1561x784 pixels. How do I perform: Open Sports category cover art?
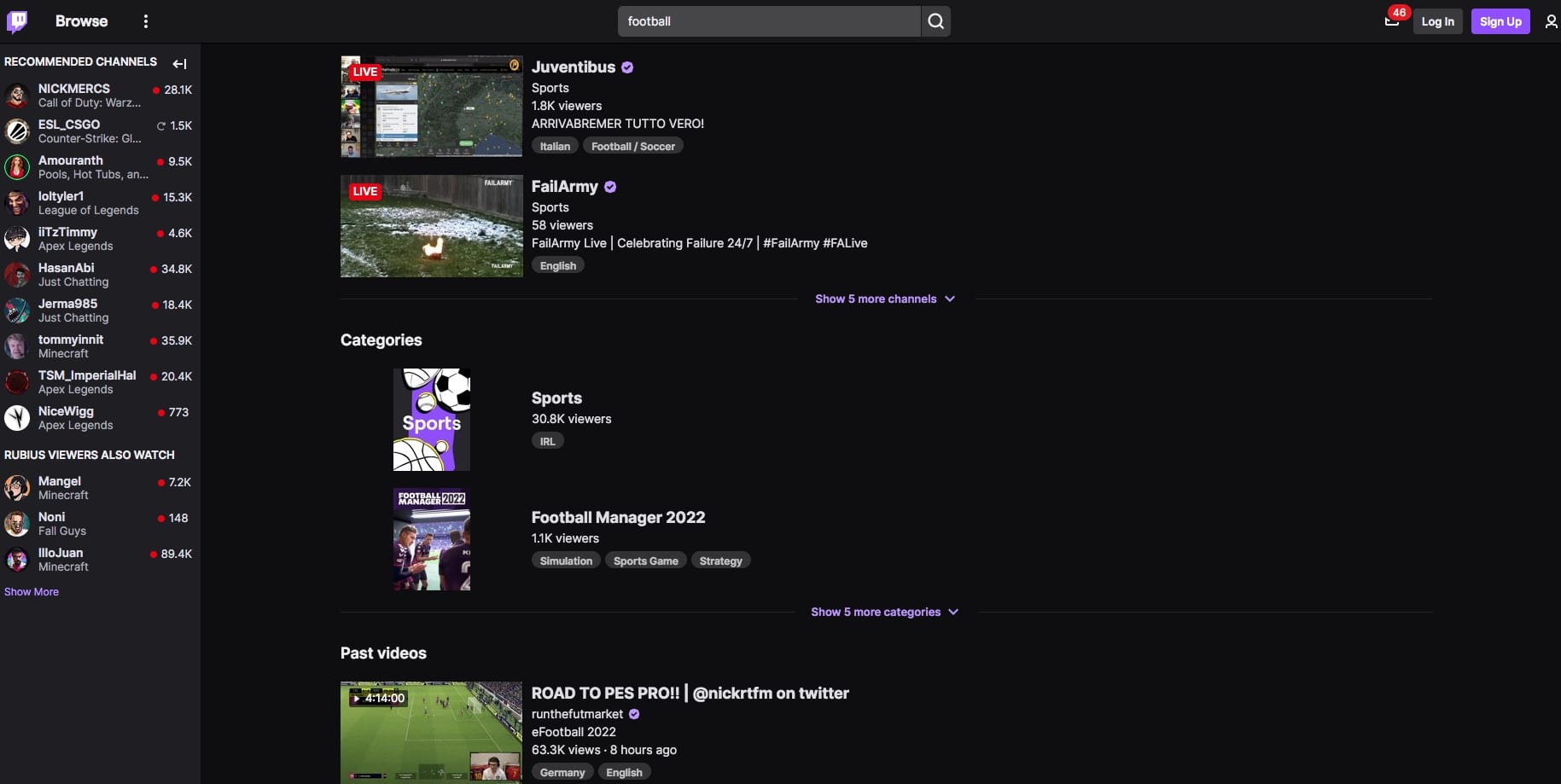tap(432, 420)
